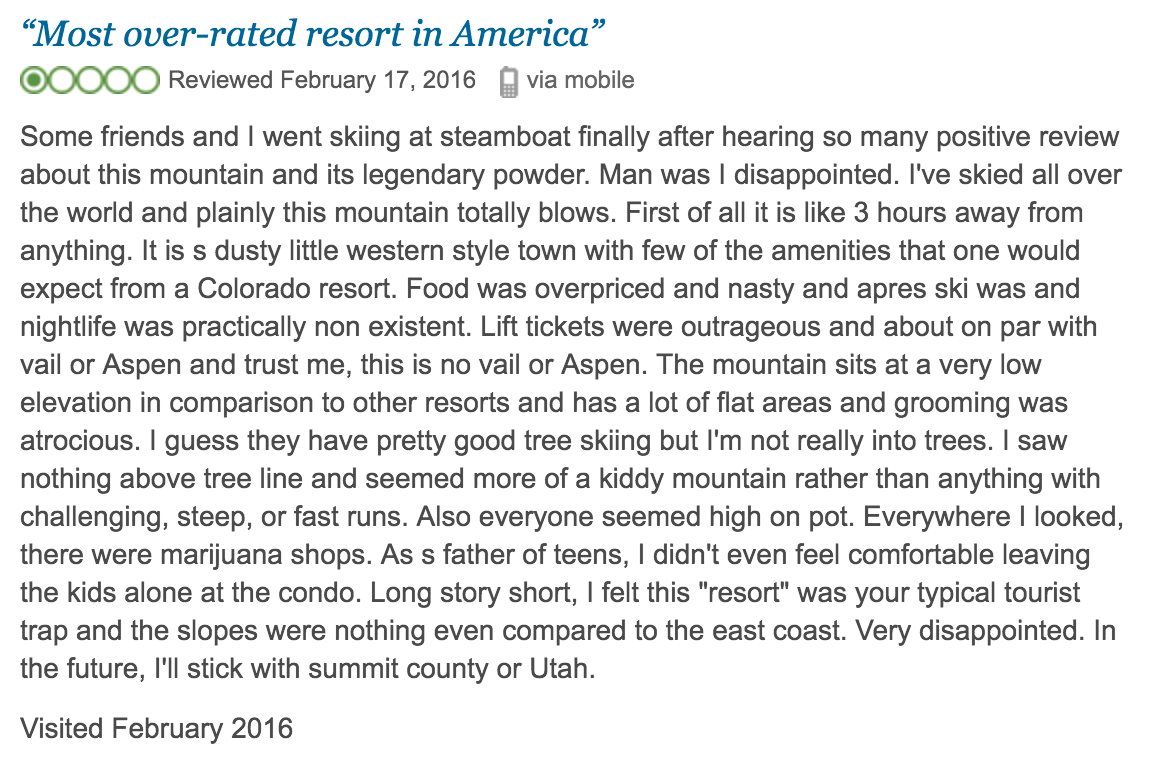Click the word "Utah" at the review's end

(562, 668)
